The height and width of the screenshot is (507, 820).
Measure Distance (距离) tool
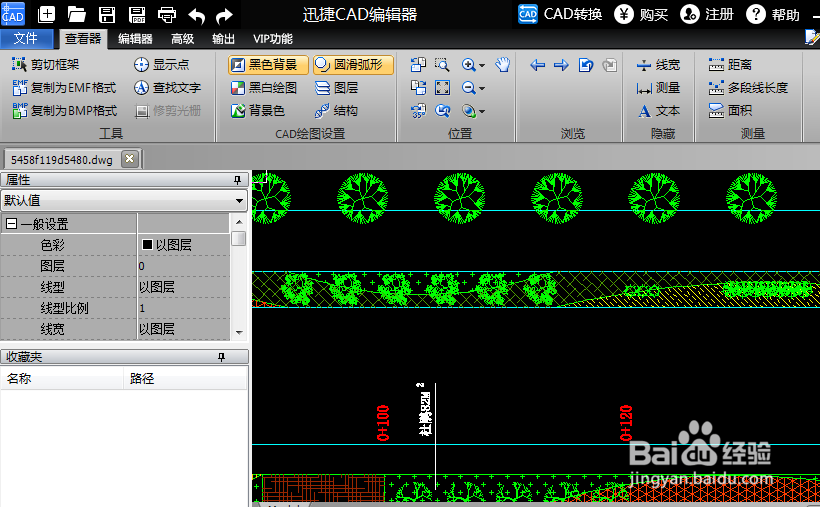pos(730,64)
